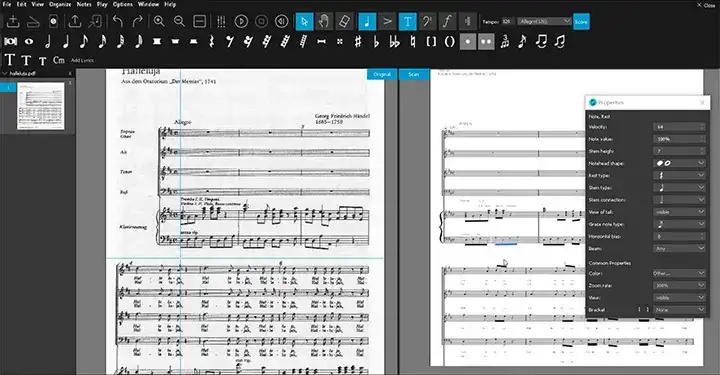Toggle the accent articulation palette
Screen dimensions: 720x375
pos(387,22)
